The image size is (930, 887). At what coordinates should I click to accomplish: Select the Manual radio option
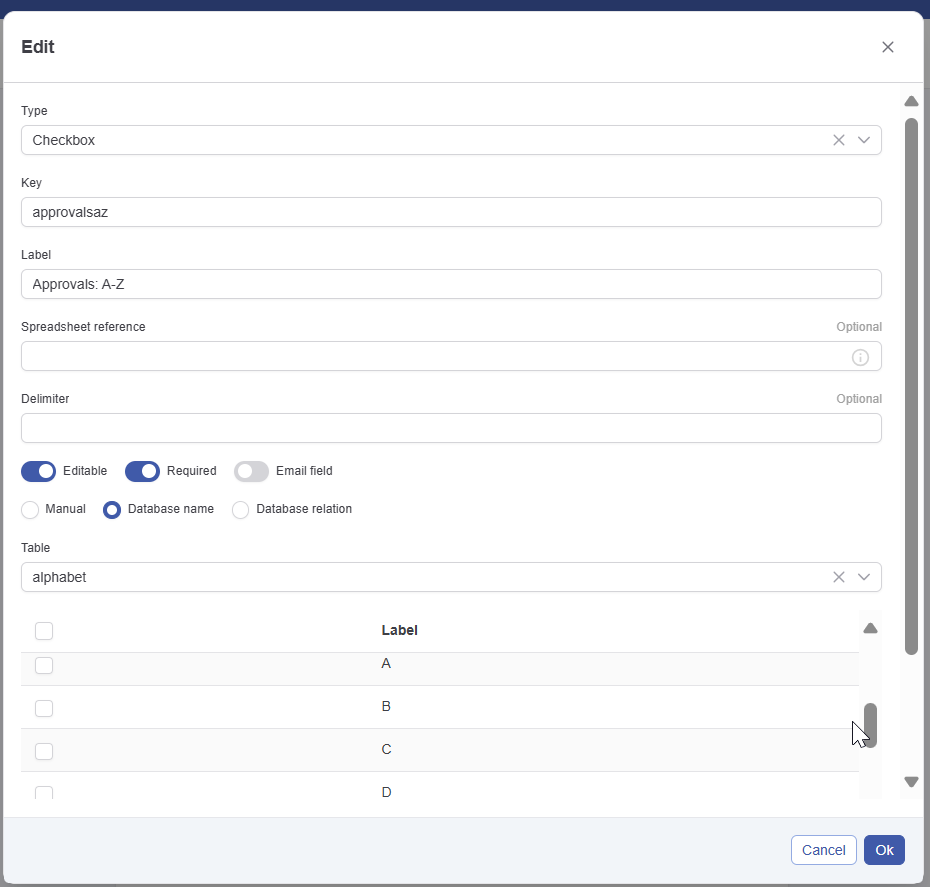tap(30, 510)
